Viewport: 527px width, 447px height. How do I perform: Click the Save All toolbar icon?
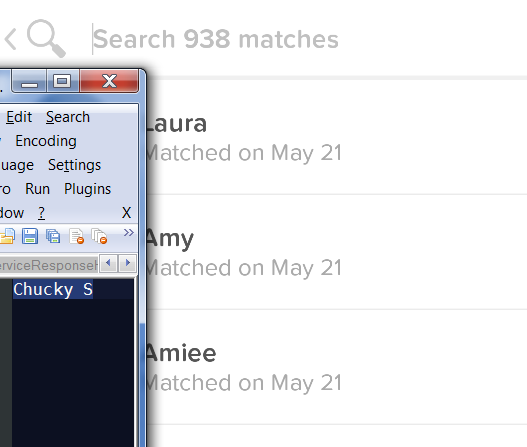[53, 236]
